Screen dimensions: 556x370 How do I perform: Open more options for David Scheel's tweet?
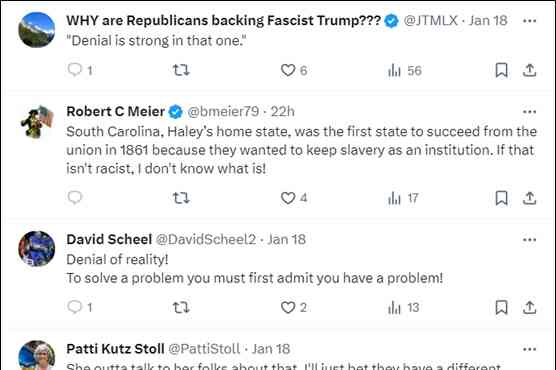pyautogui.click(x=529, y=240)
